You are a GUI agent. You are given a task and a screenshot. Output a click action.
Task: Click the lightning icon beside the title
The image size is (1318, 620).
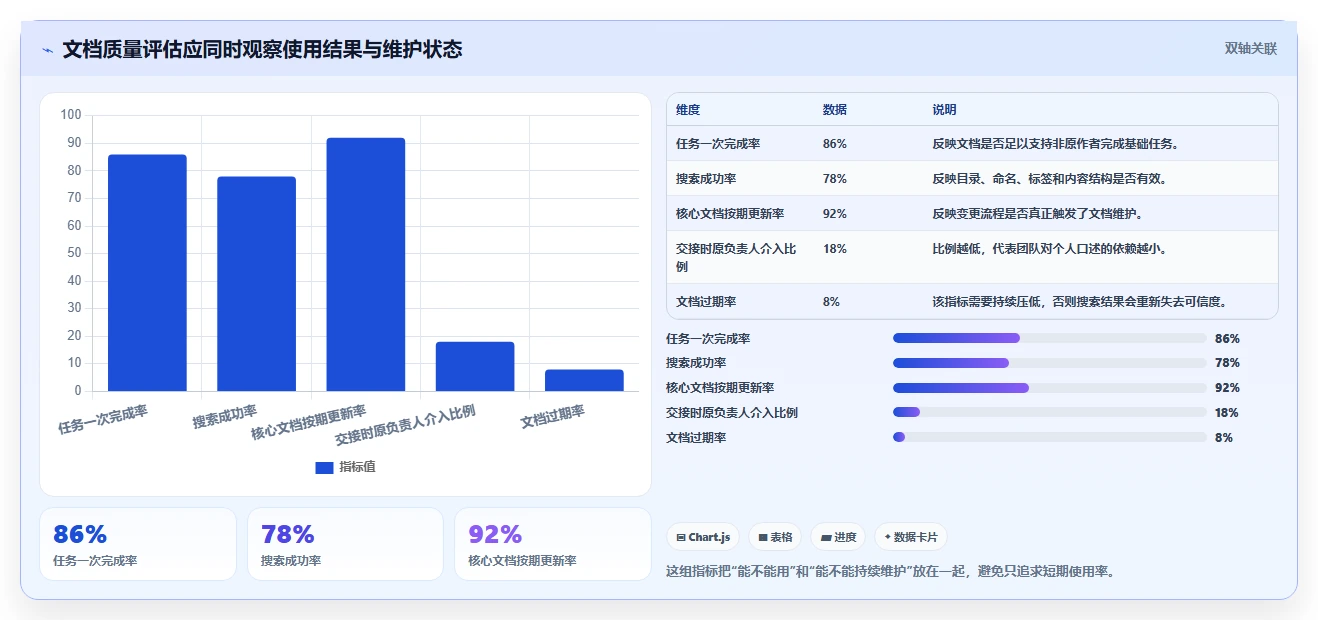(x=47, y=50)
